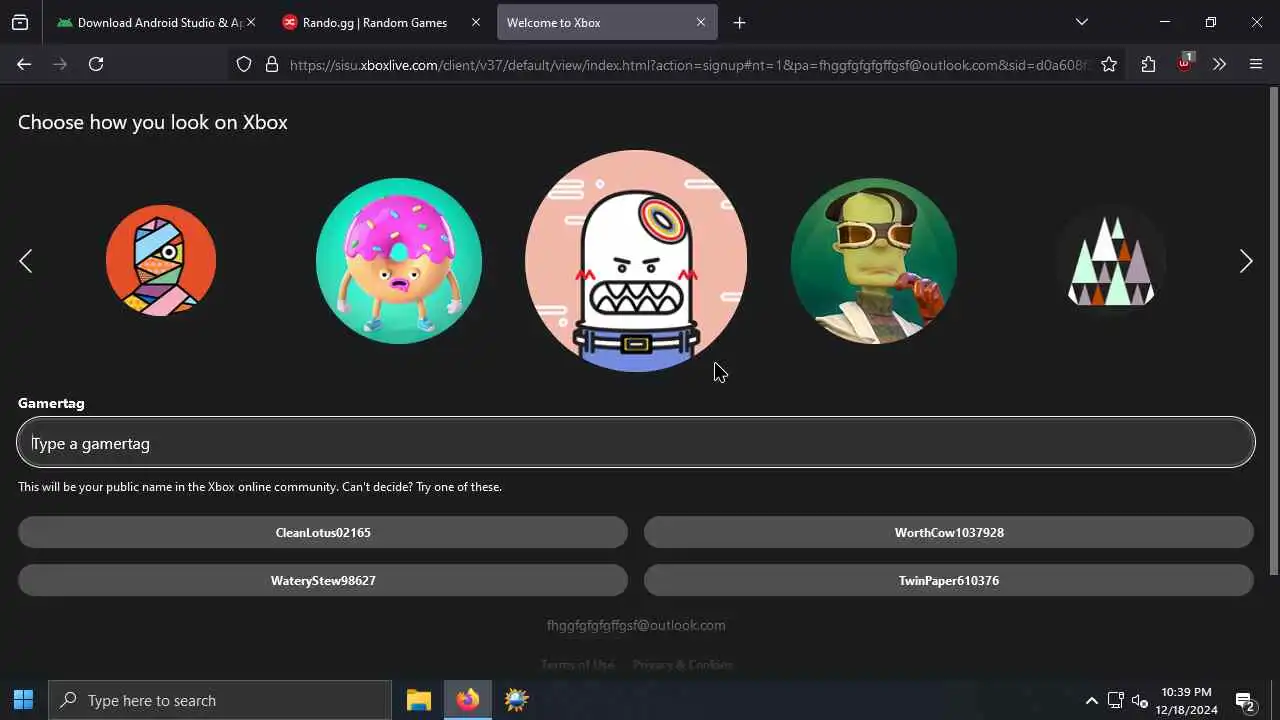Screen dimensions: 1280x720
Task: Open the Privacy & Cookies link
Action: [683, 665]
